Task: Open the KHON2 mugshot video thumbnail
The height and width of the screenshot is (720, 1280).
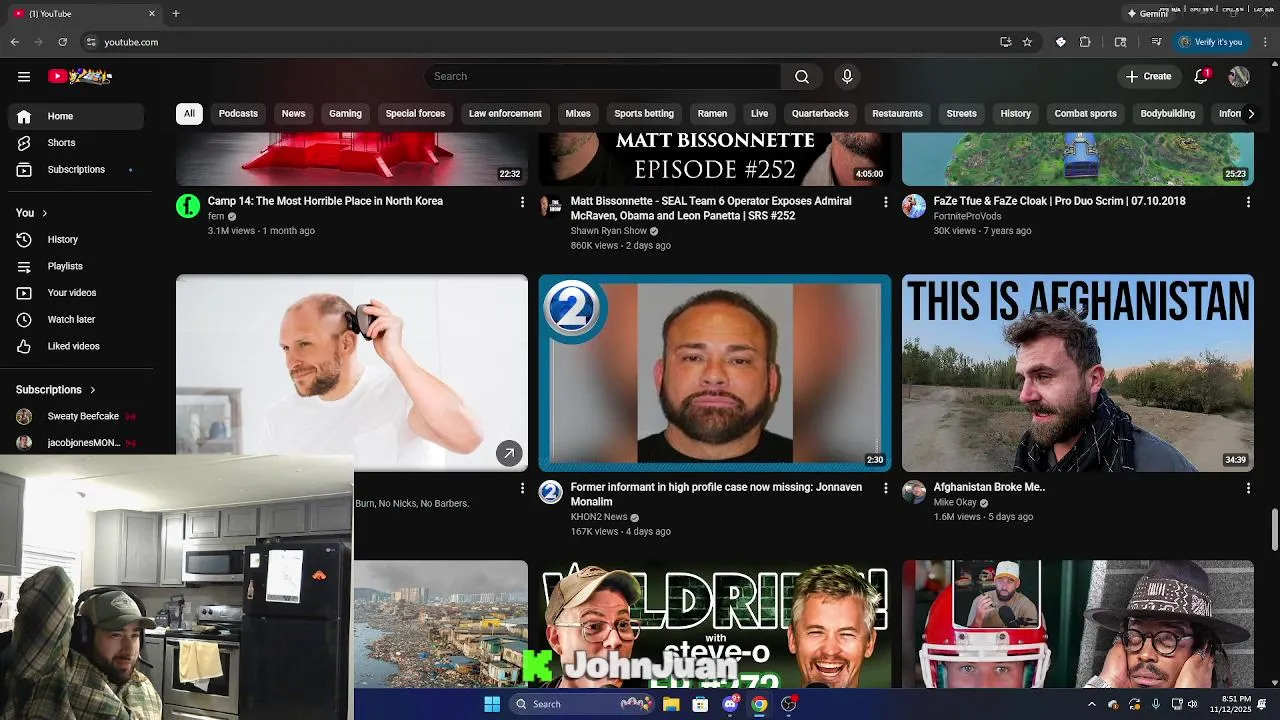Action: pos(715,373)
